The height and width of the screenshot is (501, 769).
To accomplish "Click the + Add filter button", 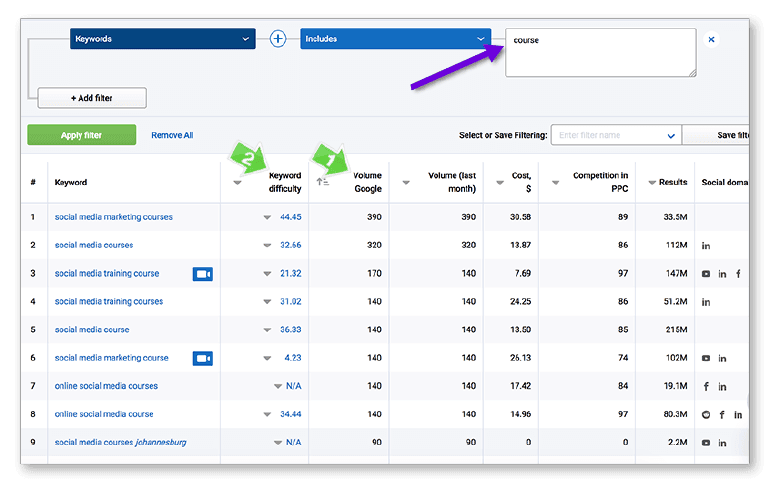I will (92, 98).
